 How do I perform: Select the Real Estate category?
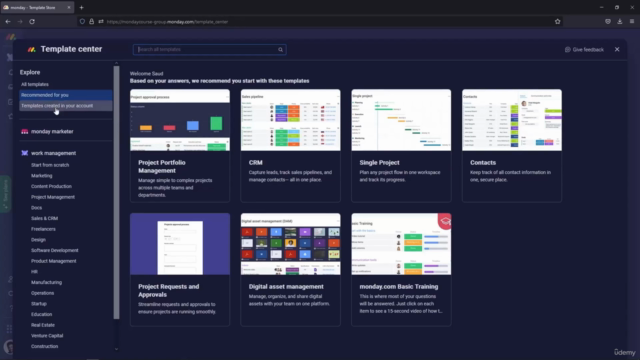[42, 325]
